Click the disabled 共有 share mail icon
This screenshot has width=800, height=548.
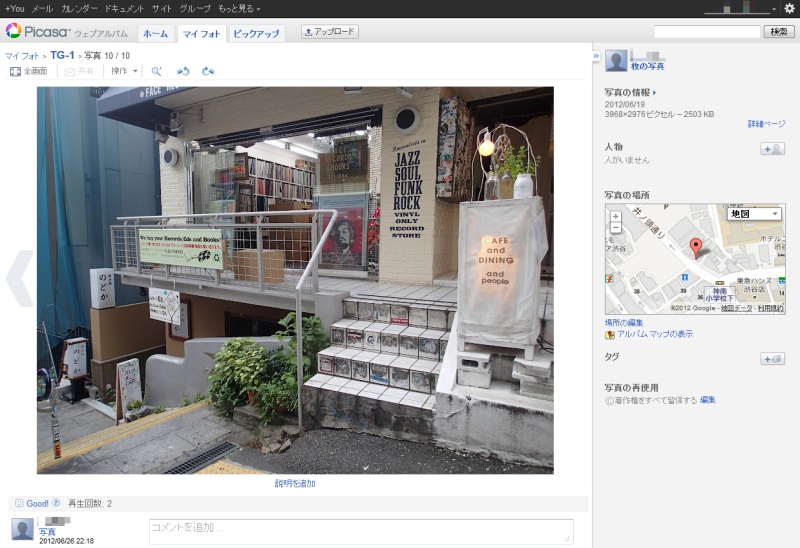tap(69, 72)
